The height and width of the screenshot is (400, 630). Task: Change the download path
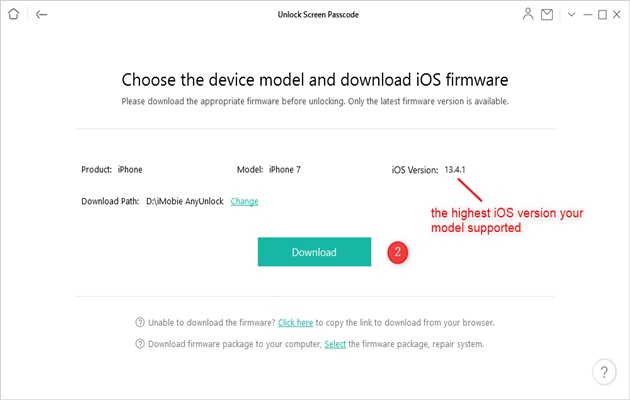pos(244,201)
